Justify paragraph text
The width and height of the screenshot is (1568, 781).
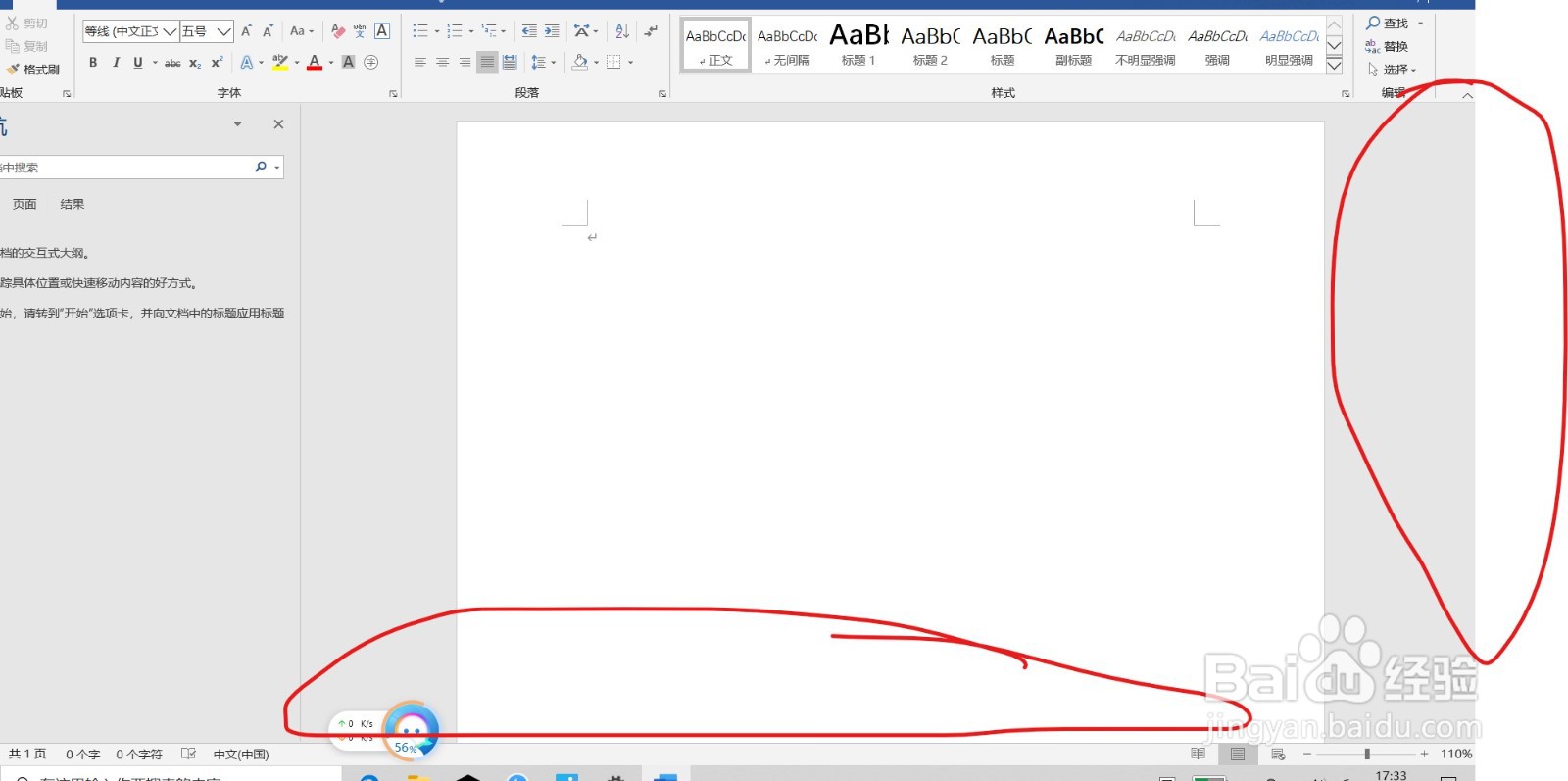point(487,63)
